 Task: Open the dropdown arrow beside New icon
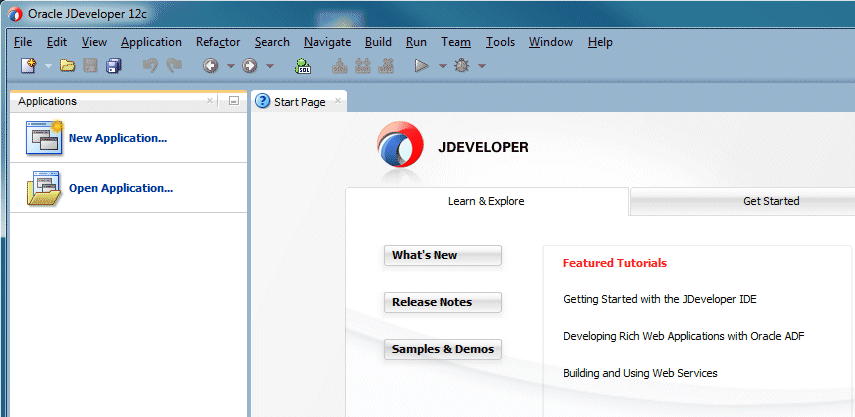[x=48, y=66]
